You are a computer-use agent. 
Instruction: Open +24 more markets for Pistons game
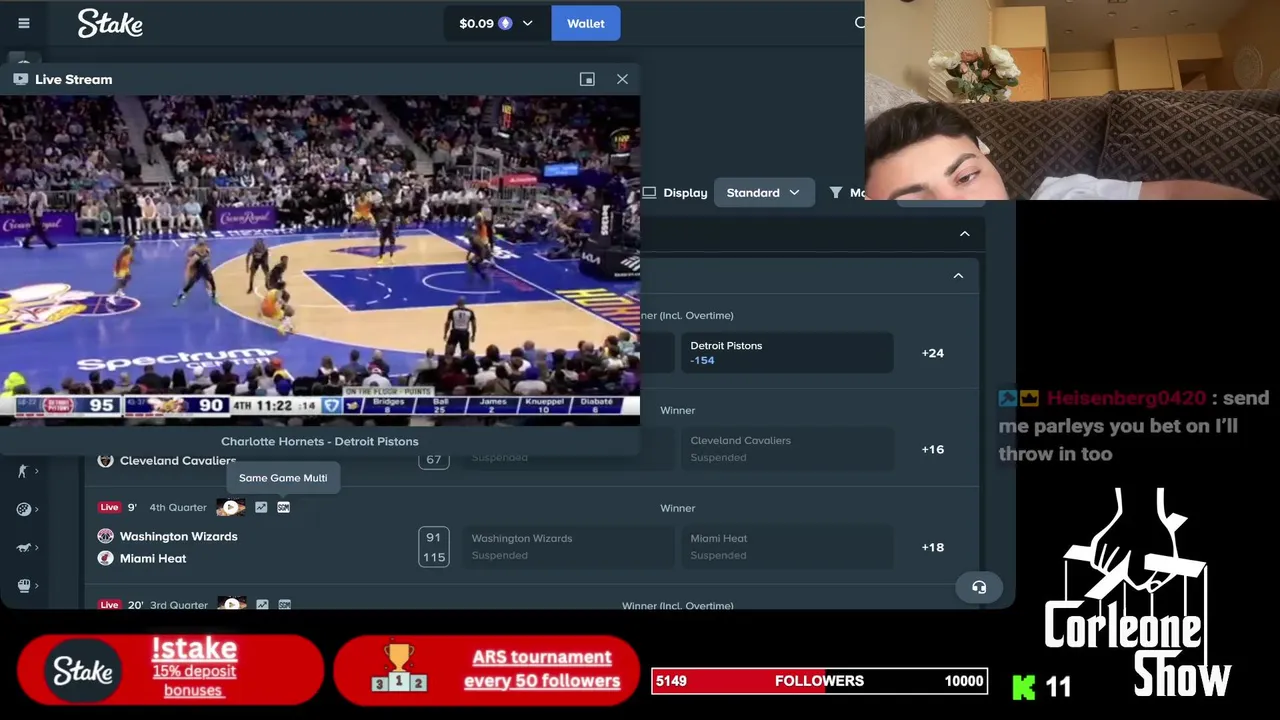933,353
